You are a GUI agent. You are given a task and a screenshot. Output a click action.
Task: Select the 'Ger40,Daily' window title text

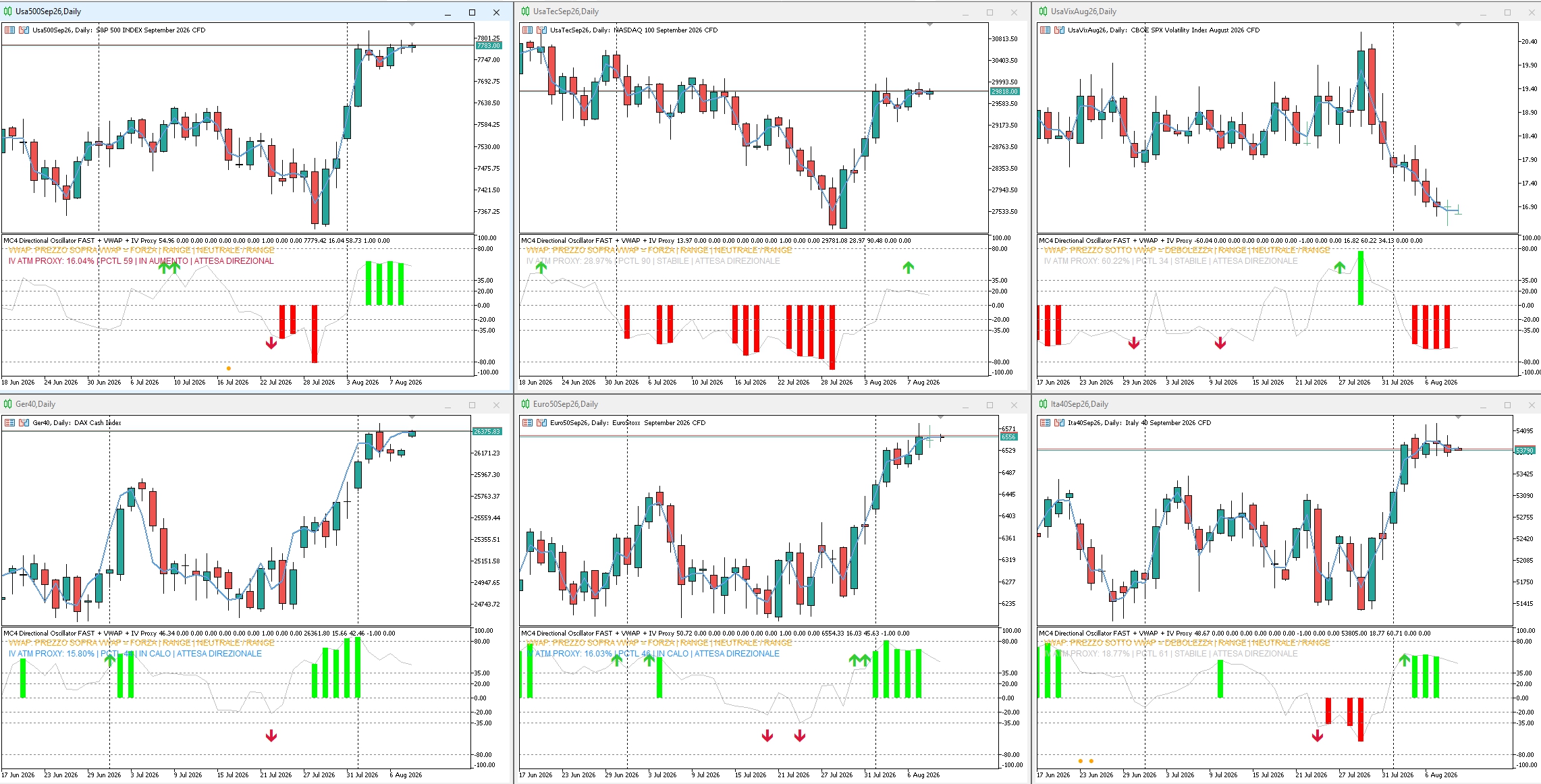[36, 404]
